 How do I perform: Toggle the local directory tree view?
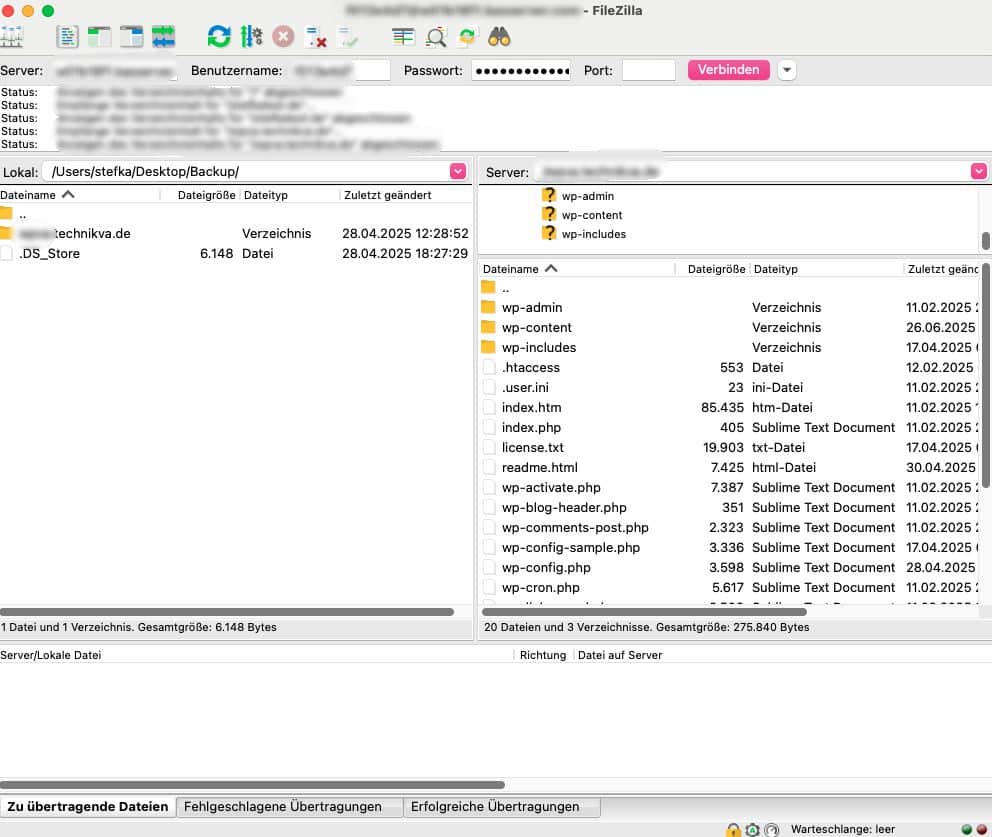pos(99,38)
